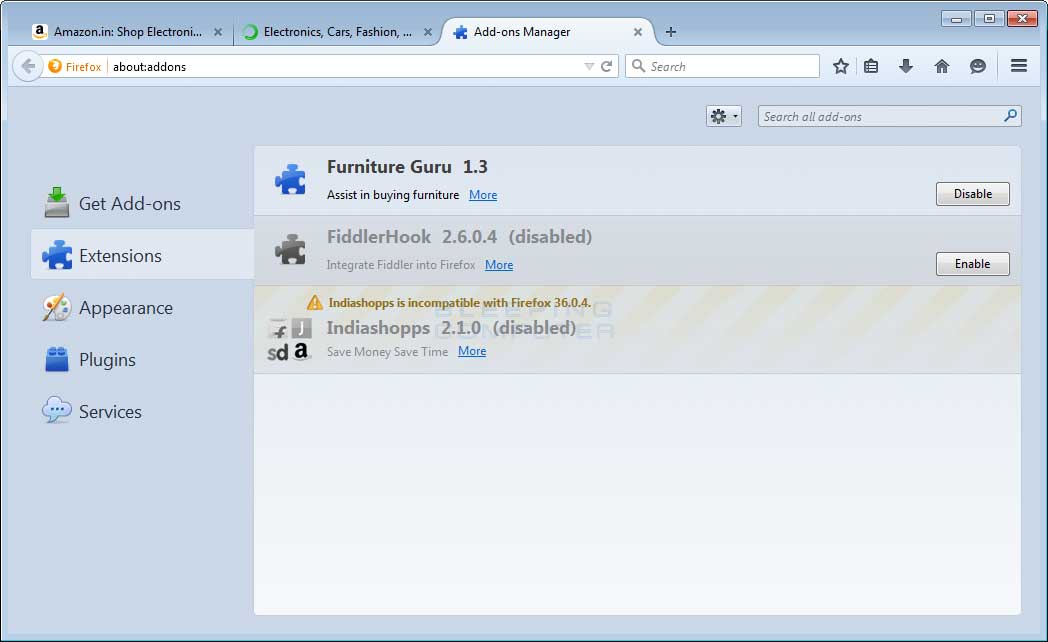Open More link for Indiashopps
Screen dimensions: 1048x642
472,351
